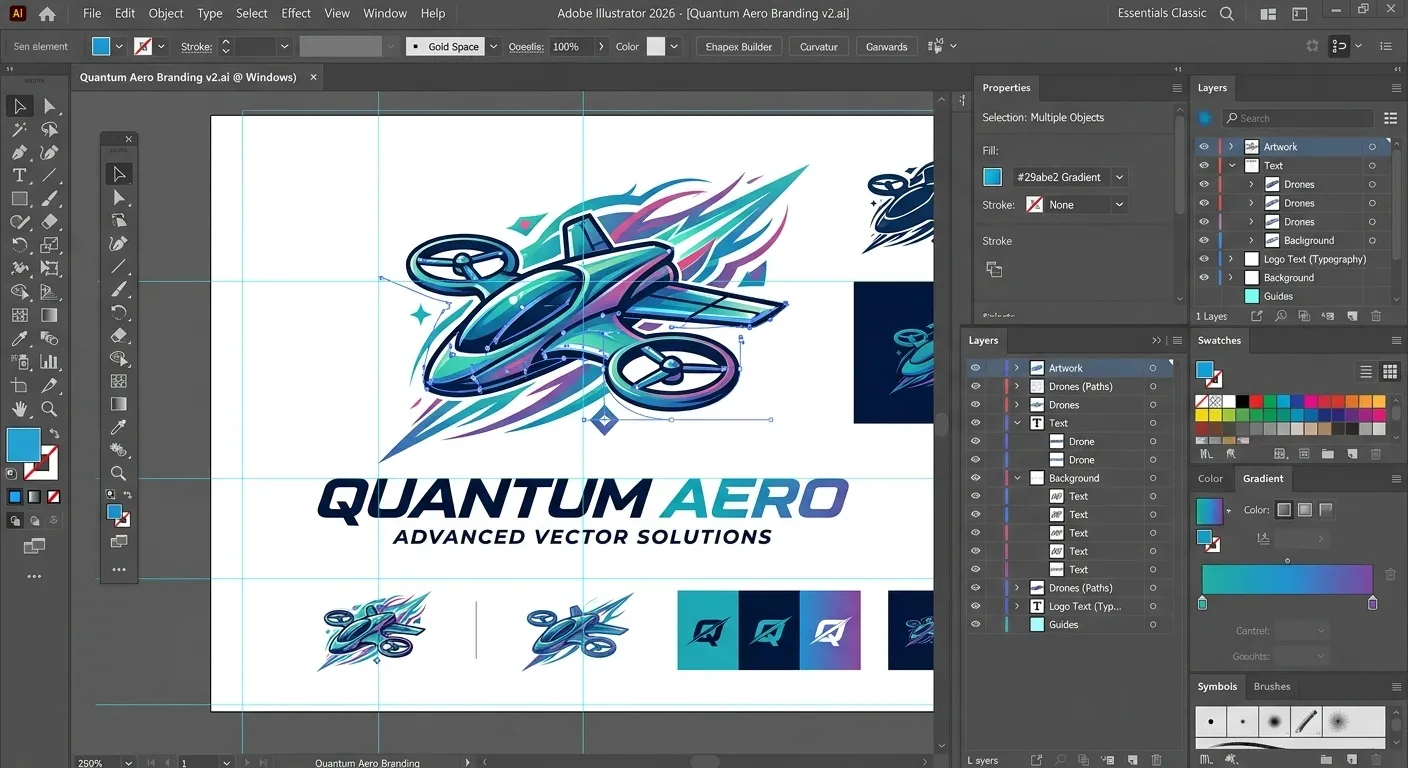Select the Column Graph tool
Screen dimensions: 1408x768
(x=50, y=361)
